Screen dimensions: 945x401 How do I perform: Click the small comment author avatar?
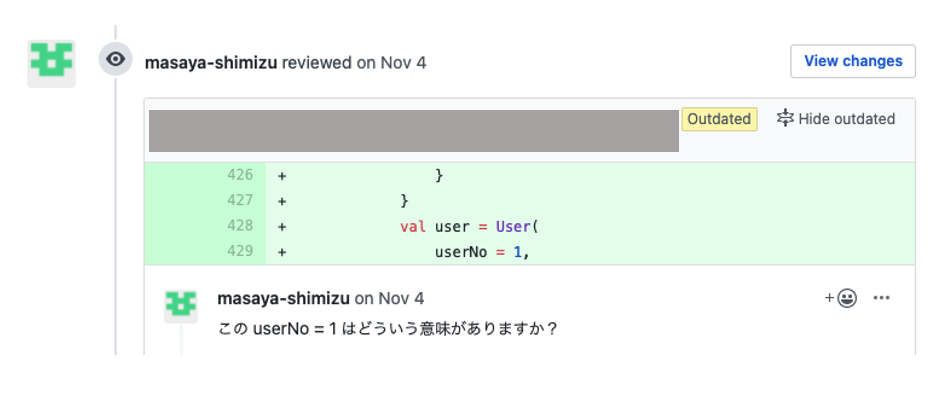click(x=181, y=306)
